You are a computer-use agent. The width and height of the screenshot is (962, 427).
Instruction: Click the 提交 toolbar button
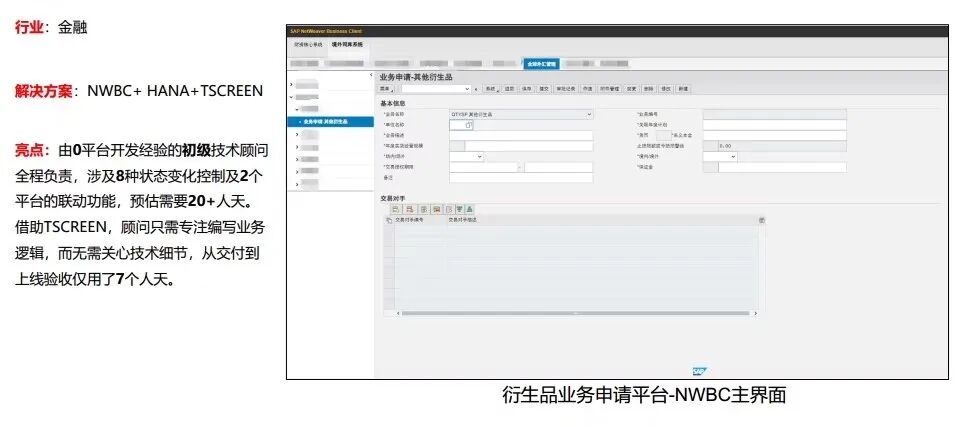point(544,89)
